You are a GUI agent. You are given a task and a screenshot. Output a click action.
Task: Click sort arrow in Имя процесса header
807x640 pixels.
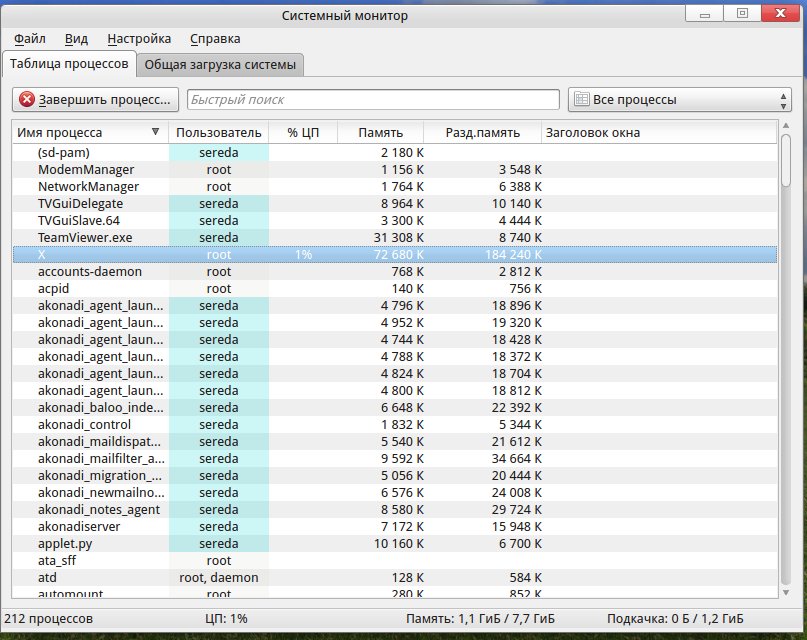coord(155,132)
